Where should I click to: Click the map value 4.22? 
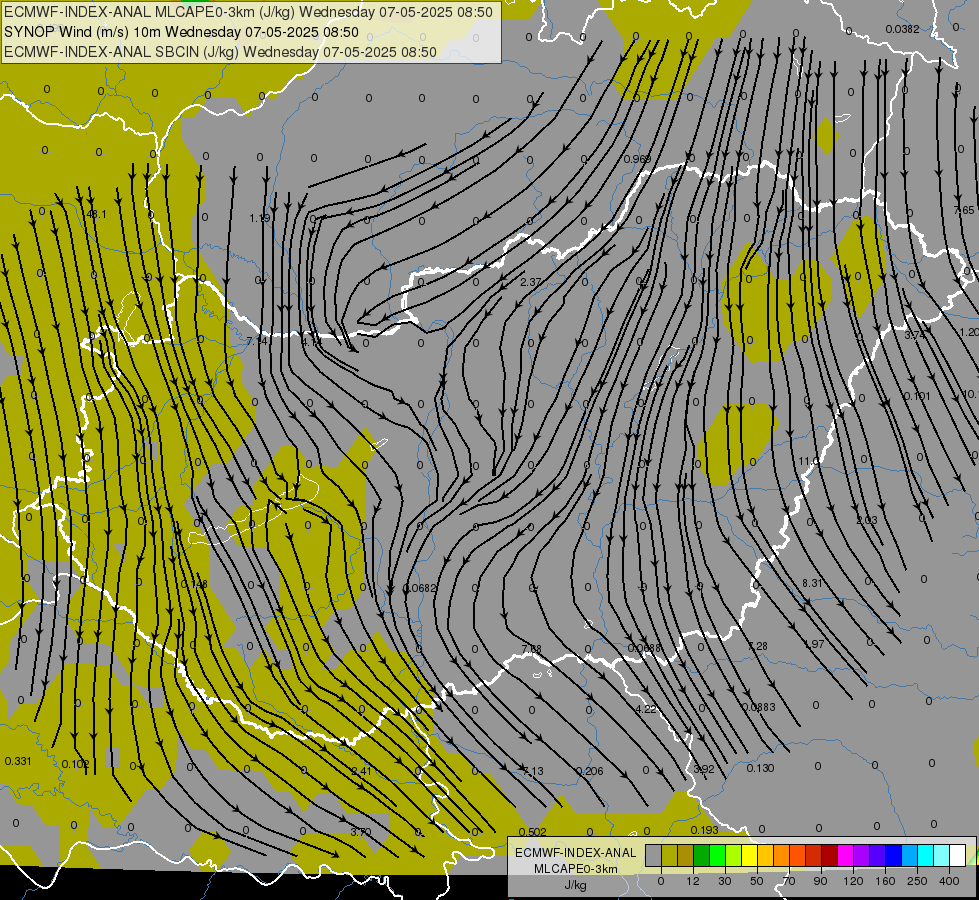pos(646,709)
